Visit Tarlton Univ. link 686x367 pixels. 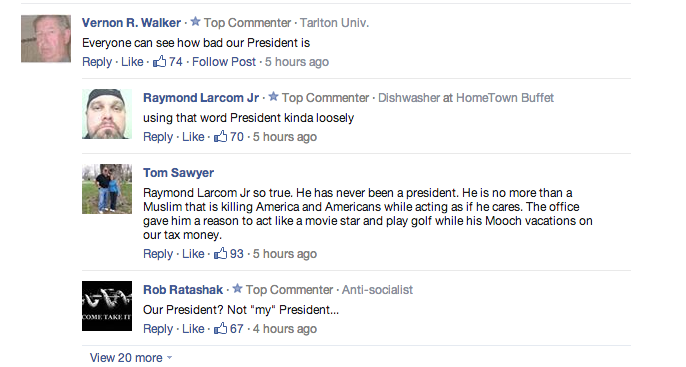pyautogui.click(x=334, y=23)
